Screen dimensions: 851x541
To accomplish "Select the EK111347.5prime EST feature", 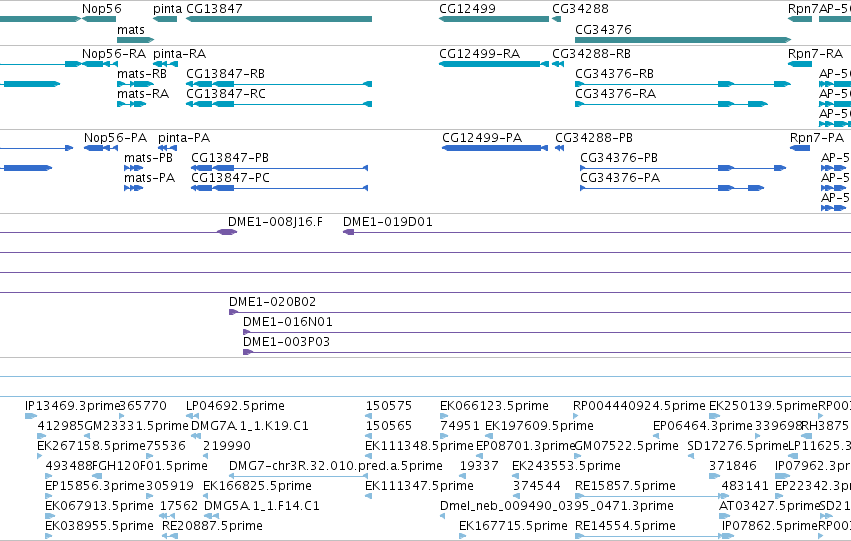I will click(x=369, y=496).
